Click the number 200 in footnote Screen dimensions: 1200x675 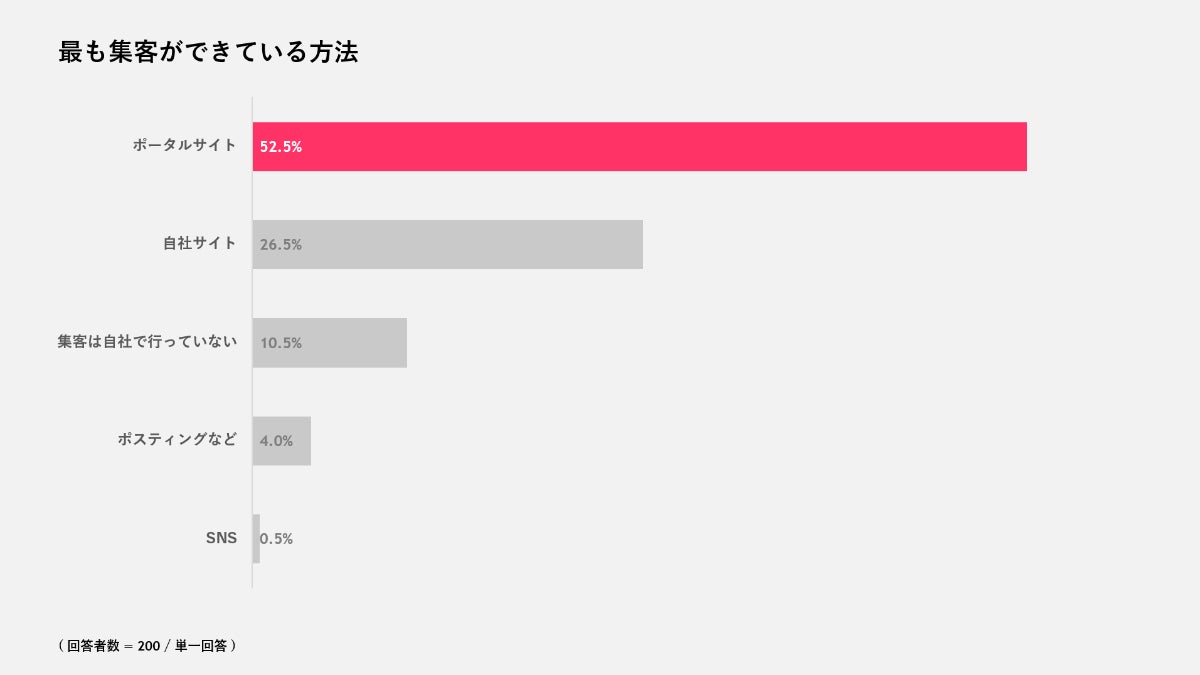[150, 646]
